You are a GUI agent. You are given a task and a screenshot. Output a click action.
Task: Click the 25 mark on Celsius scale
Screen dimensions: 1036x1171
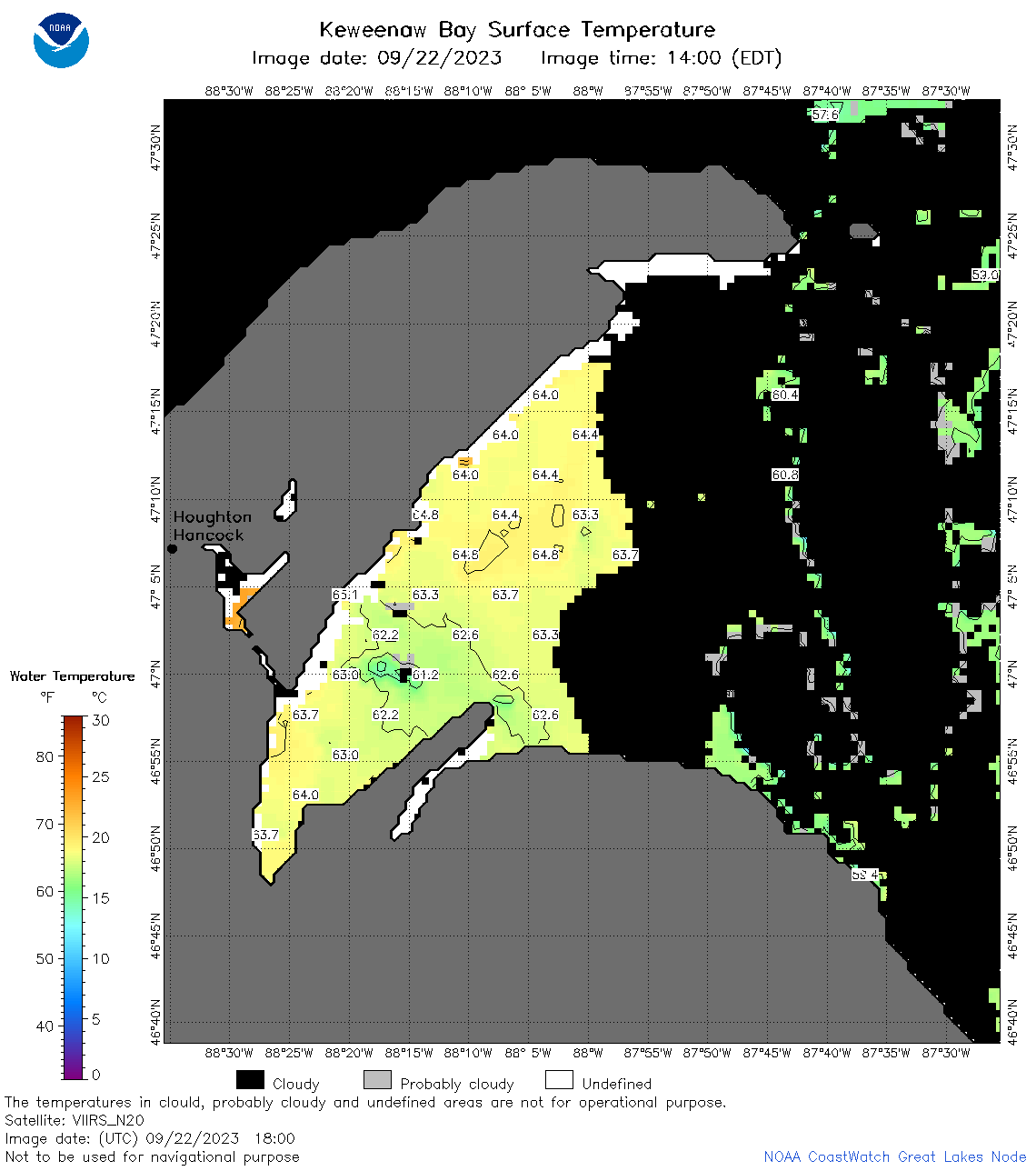coord(101,777)
